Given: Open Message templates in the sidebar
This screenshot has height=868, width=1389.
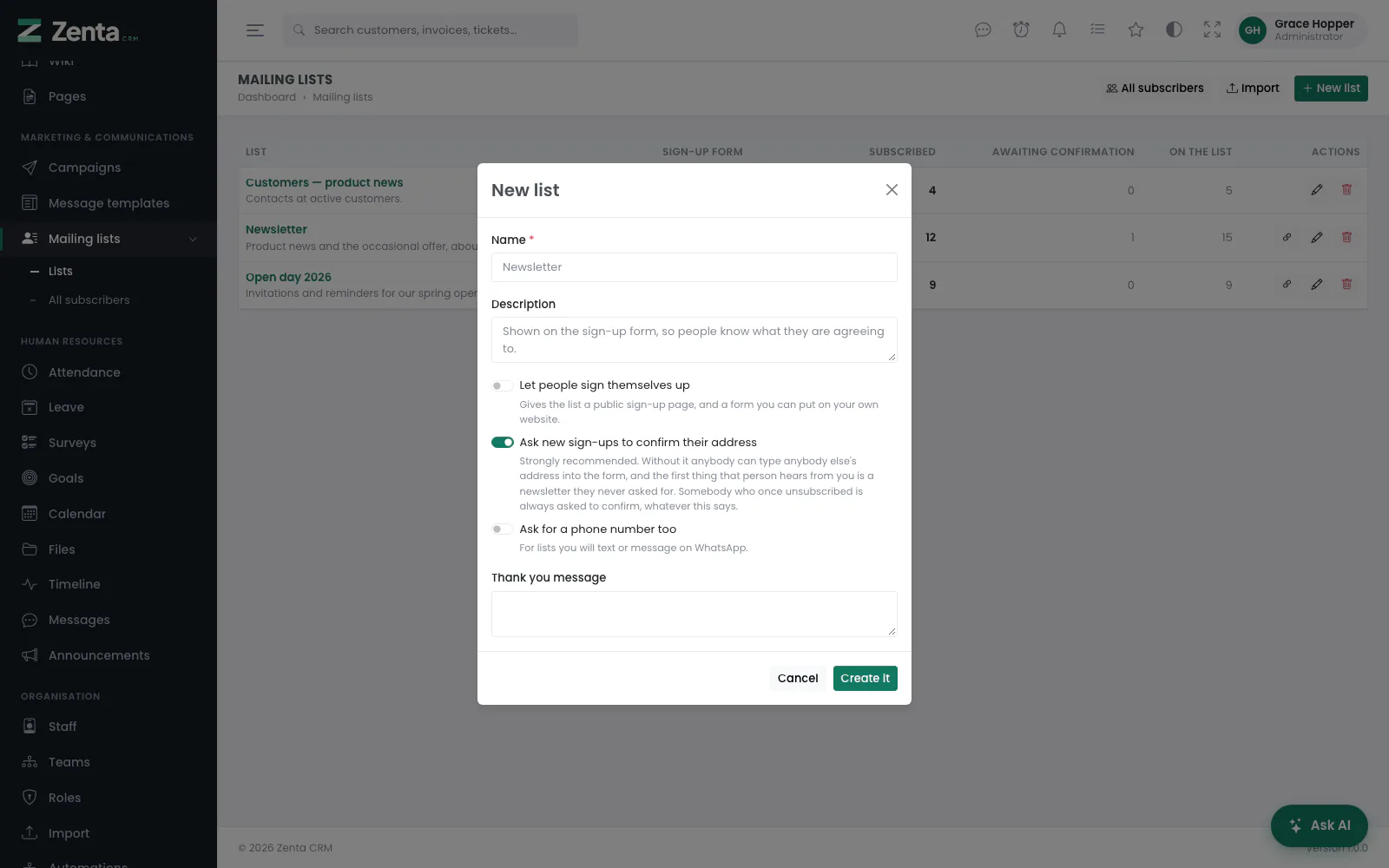Looking at the screenshot, I should 109,203.
